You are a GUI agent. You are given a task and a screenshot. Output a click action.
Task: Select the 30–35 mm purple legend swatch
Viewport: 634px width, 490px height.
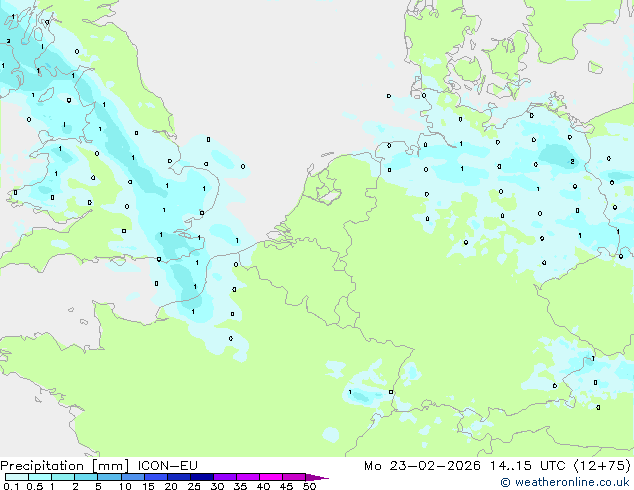[x=224, y=477]
